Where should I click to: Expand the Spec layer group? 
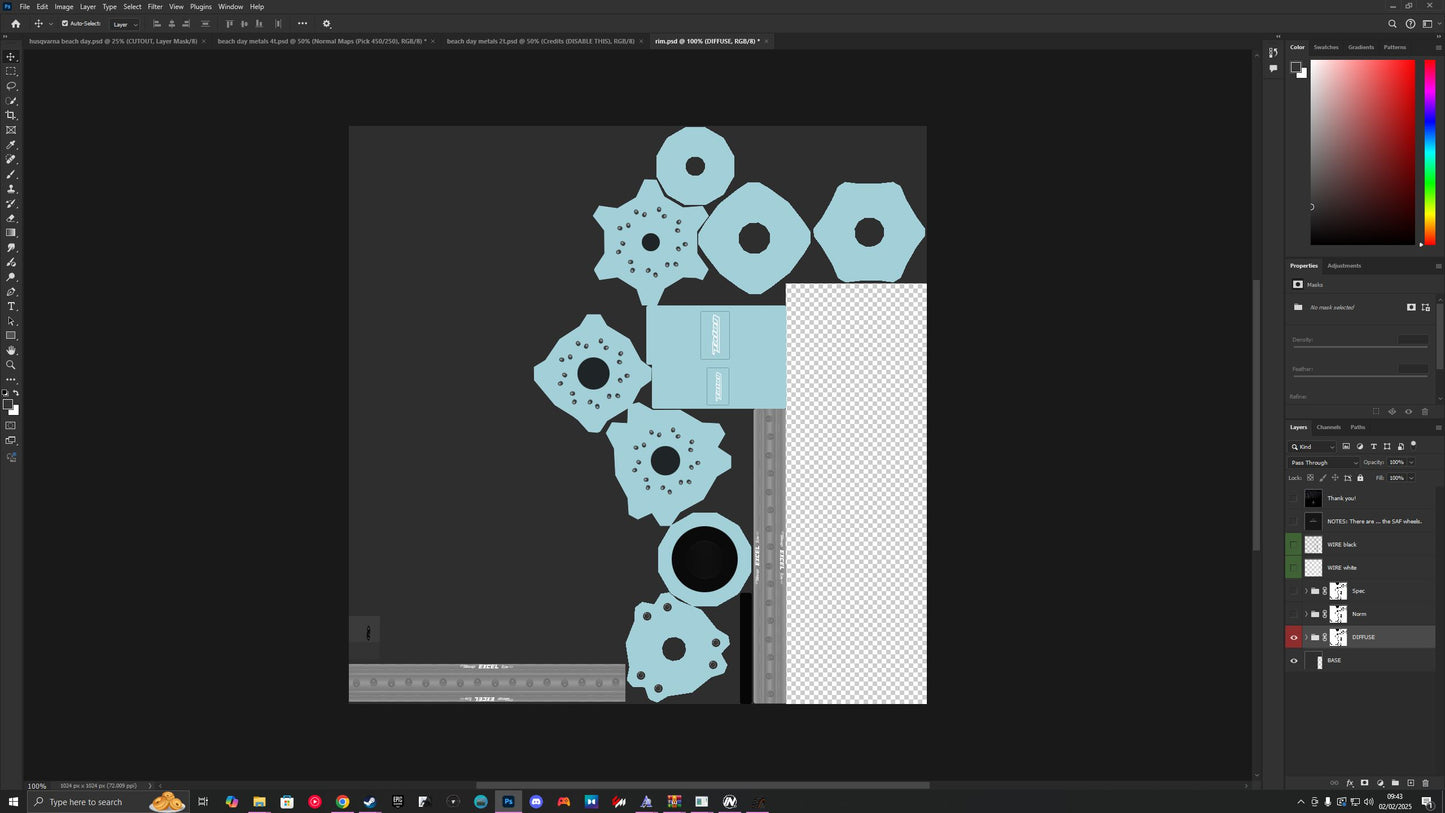(1305, 591)
